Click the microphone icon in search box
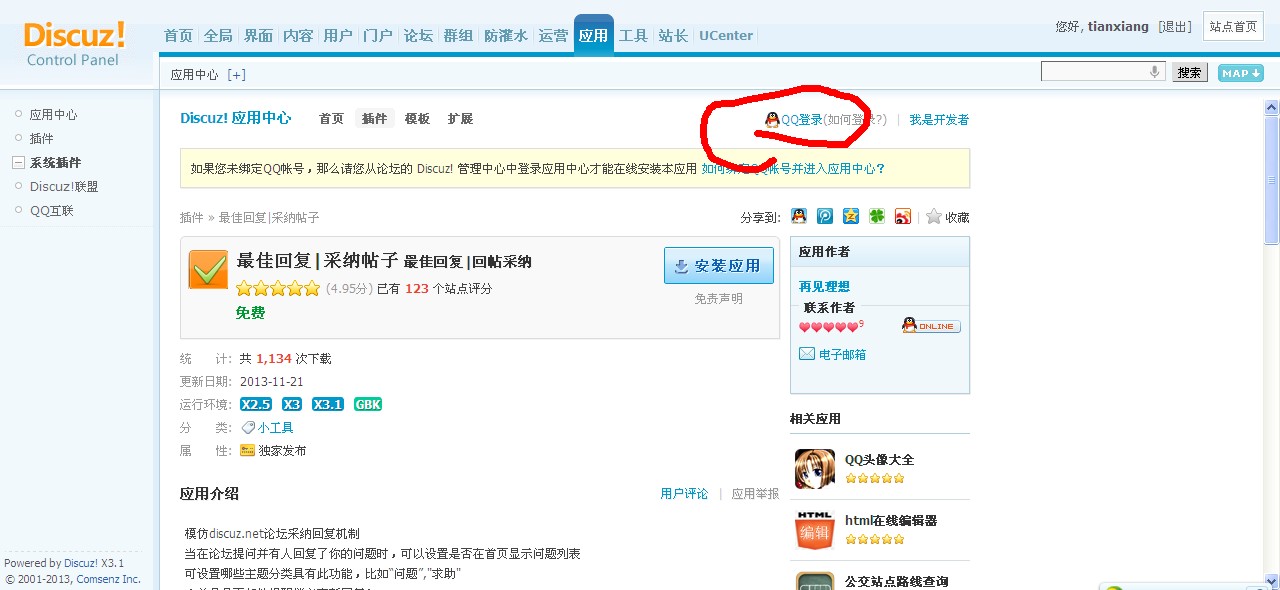The image size is (1280, 590). pos(1155,72)
